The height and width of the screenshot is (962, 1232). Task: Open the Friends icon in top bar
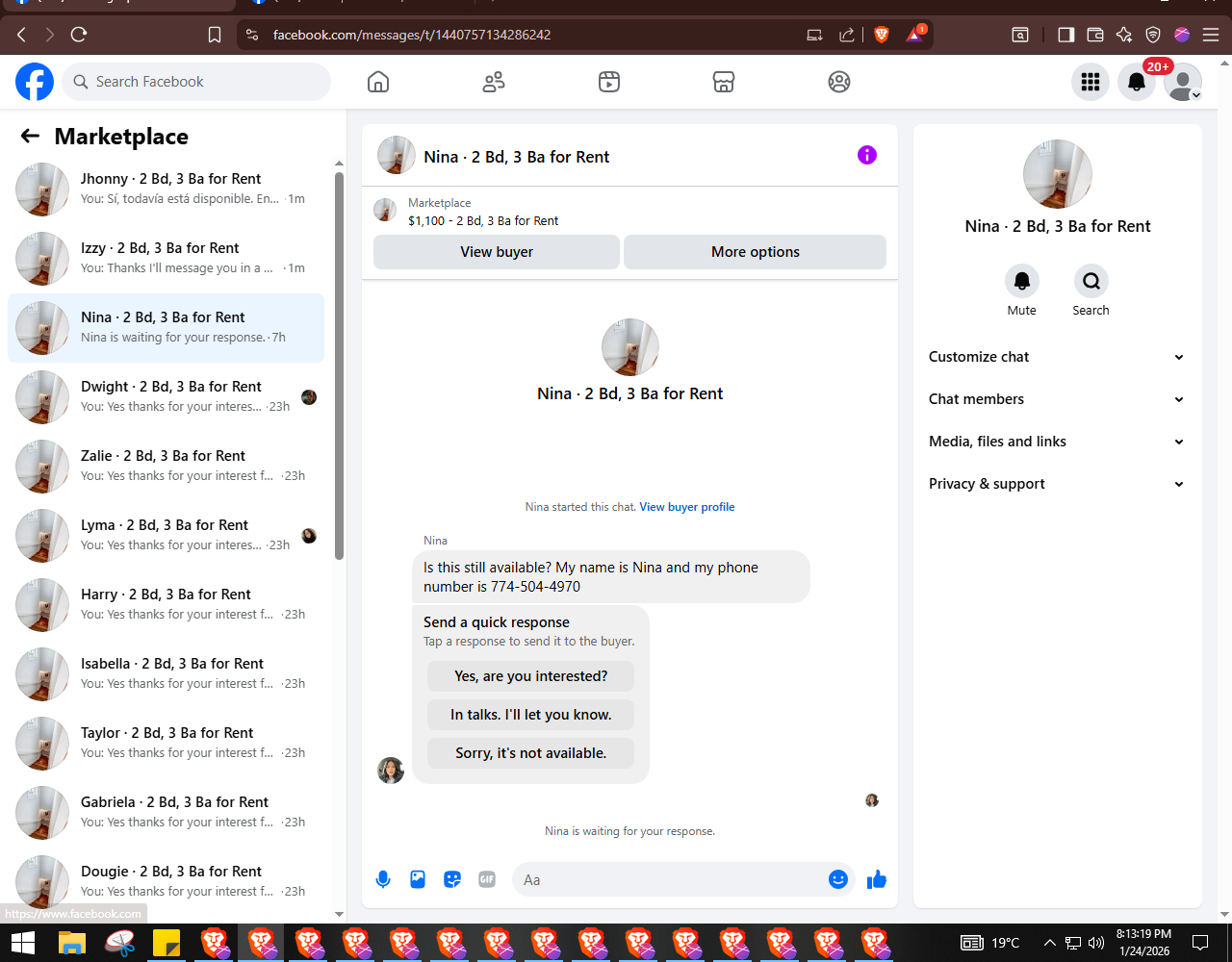pos(494,82)
